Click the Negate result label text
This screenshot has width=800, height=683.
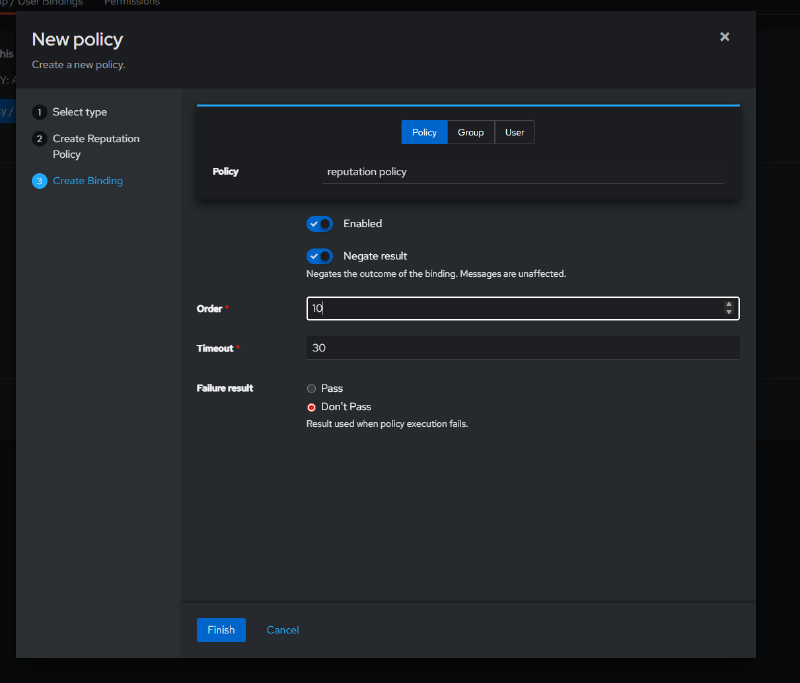click(x=375, y=256)
